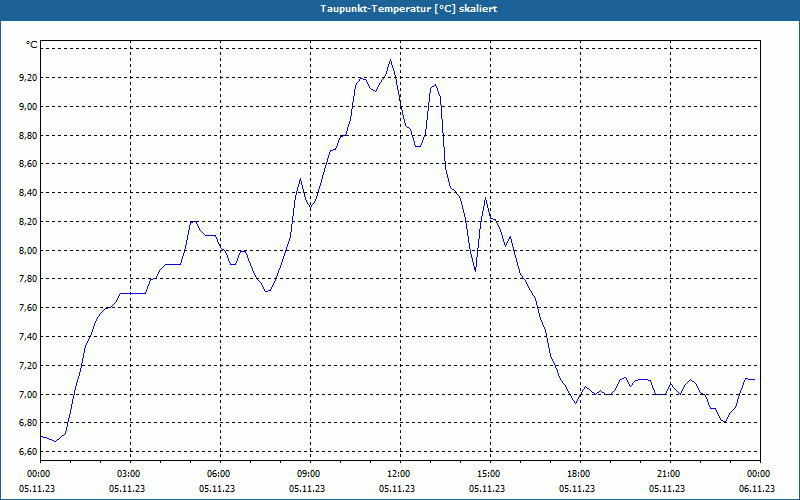The width and height of the screenshot is (800, 500).
Task: Select the 05.11.23 date under 21:00
Action: click(667, 488)
